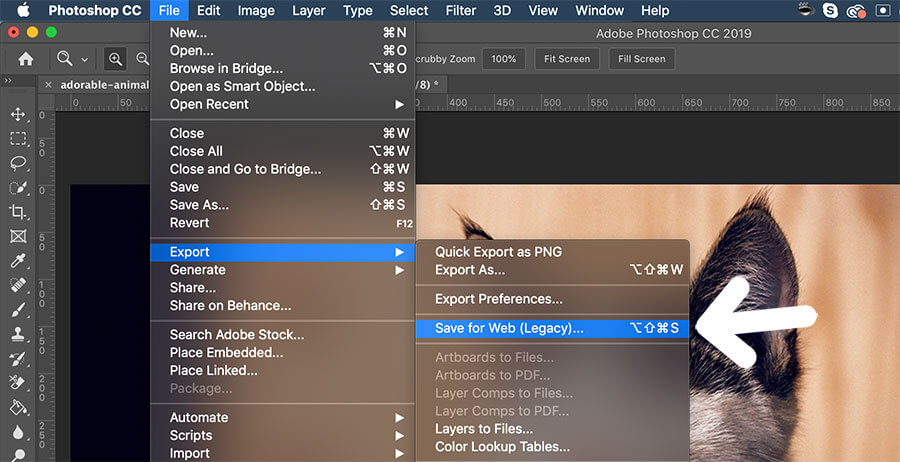Image resolution: width=900 pixels, height=462 pixels.
Task: Select the Paint Bucket tool
Action: click(18, 407)
